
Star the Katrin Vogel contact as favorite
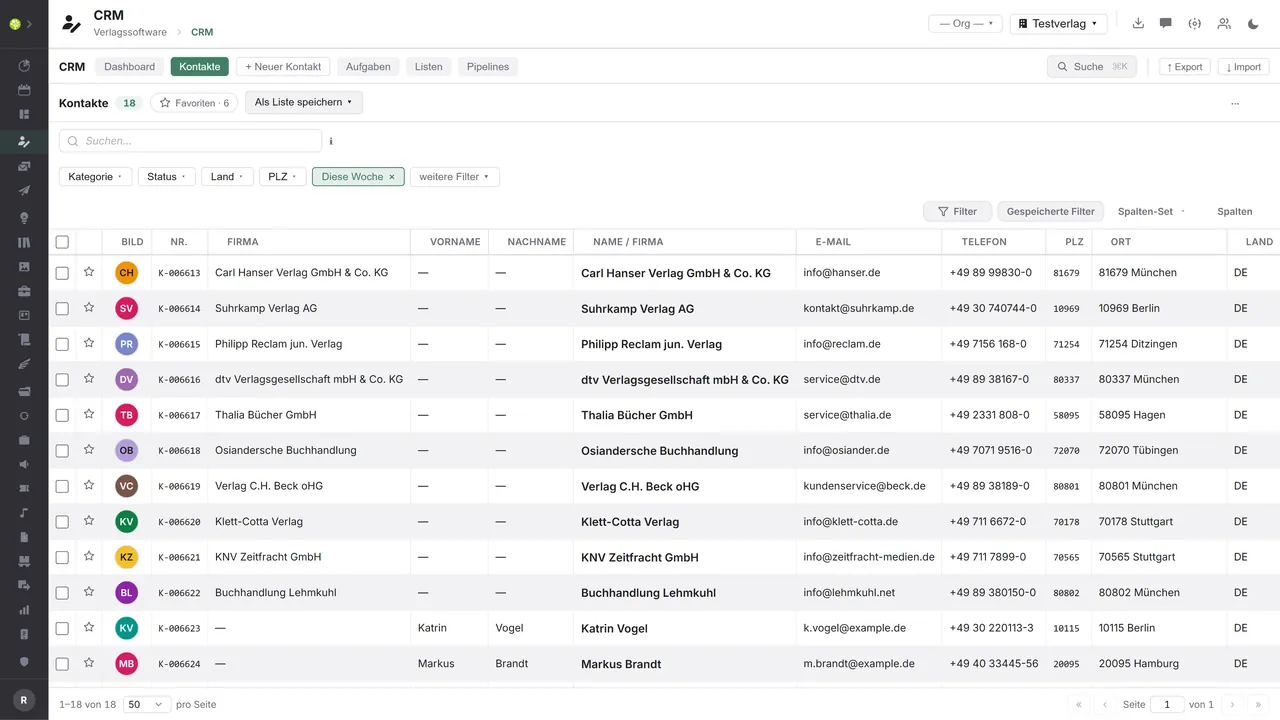pos(89,628)
